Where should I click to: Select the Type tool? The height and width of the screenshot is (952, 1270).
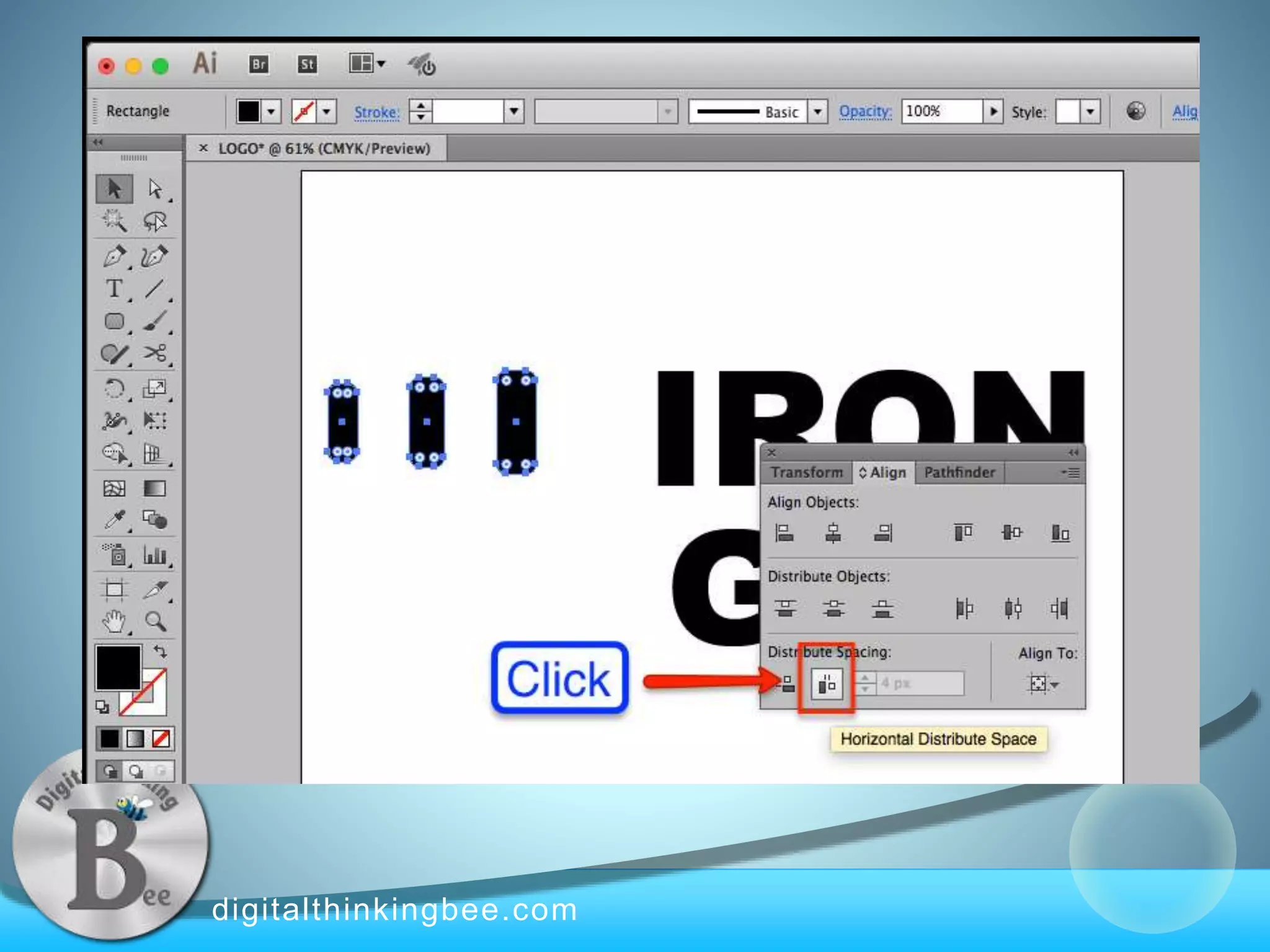114,289
